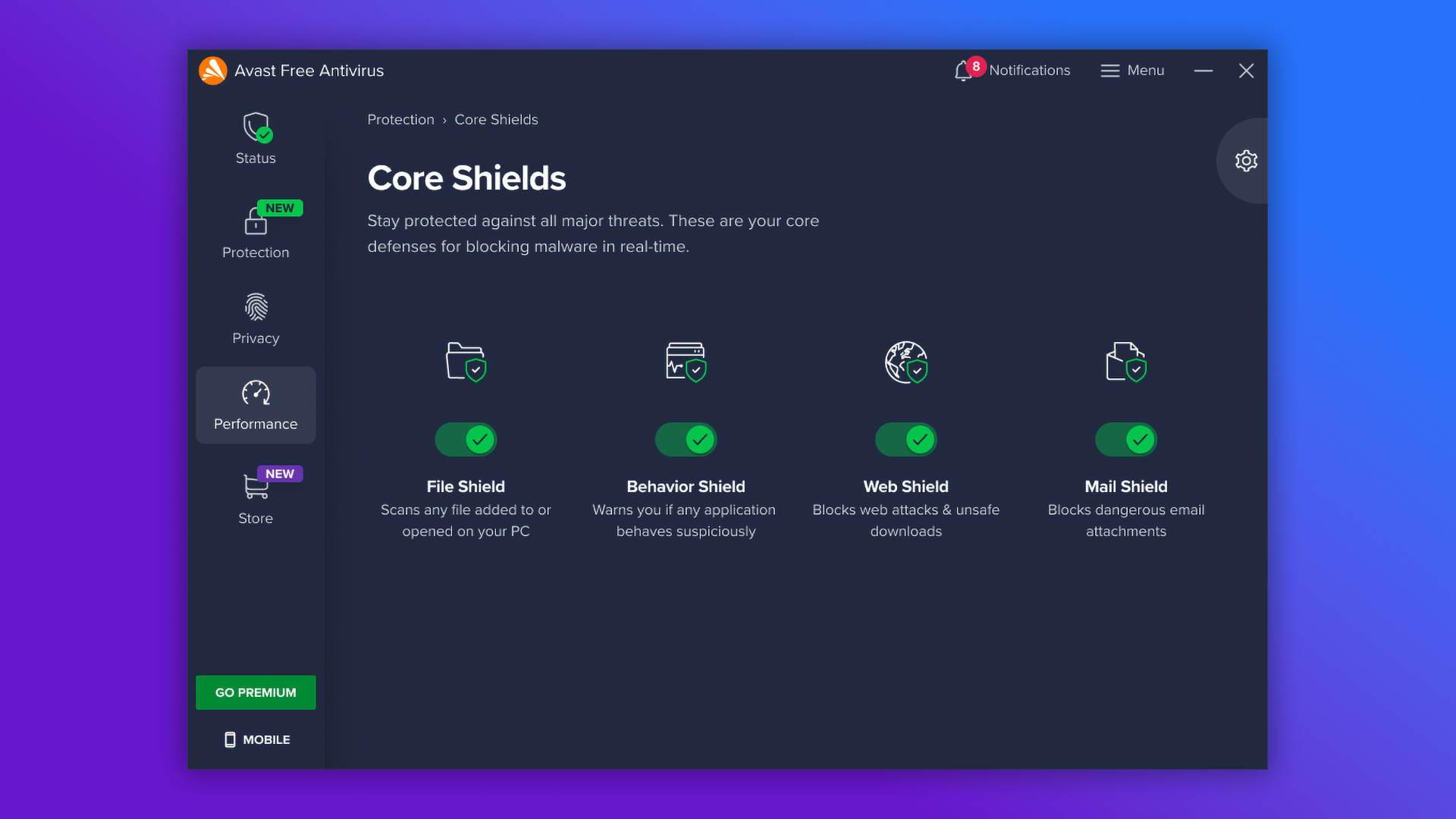Open the Performance gauge icon
The width and height of the screenshot is (1456, 819).
click(256, 393)
